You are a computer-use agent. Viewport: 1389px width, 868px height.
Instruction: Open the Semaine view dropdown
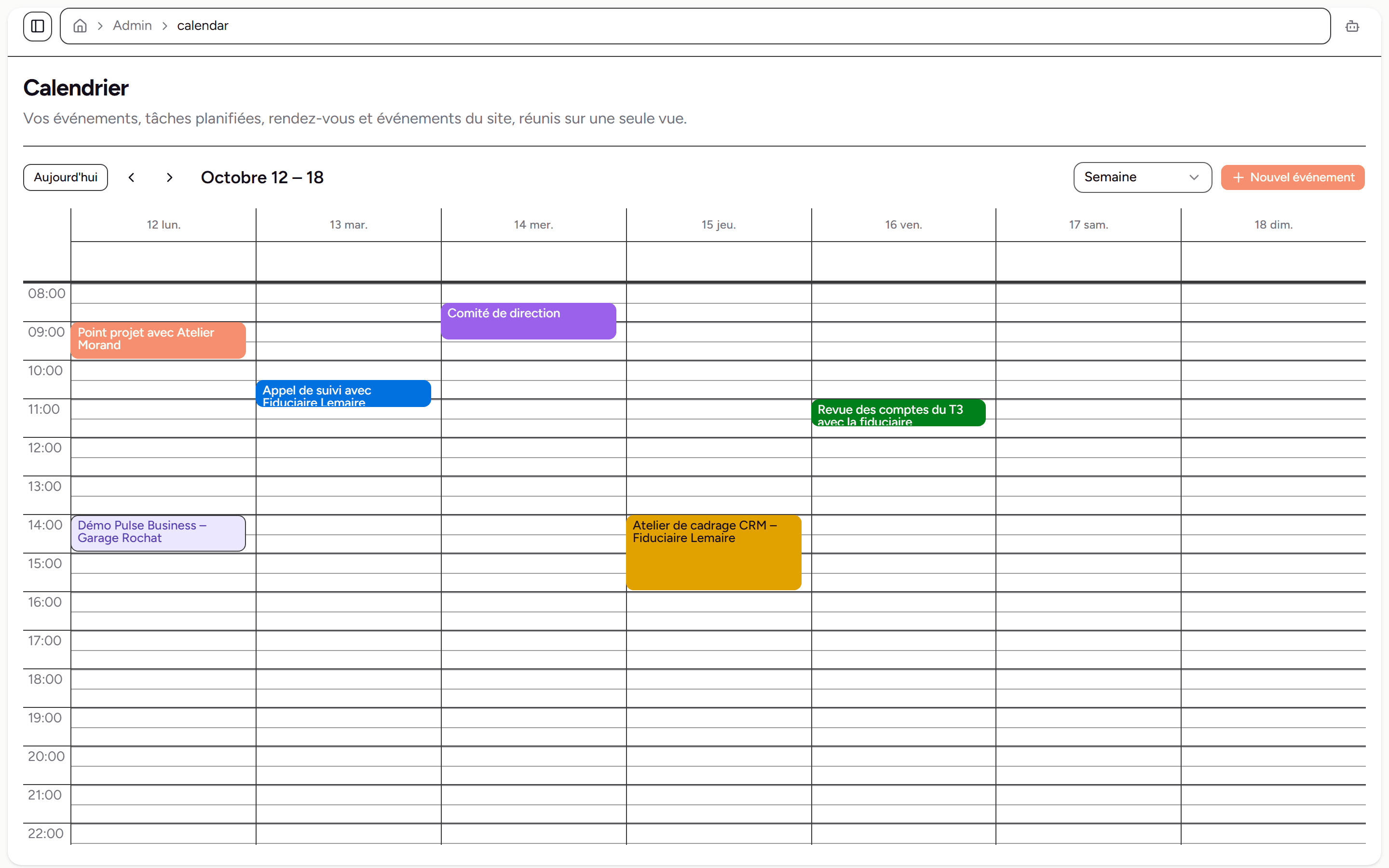1142,177
